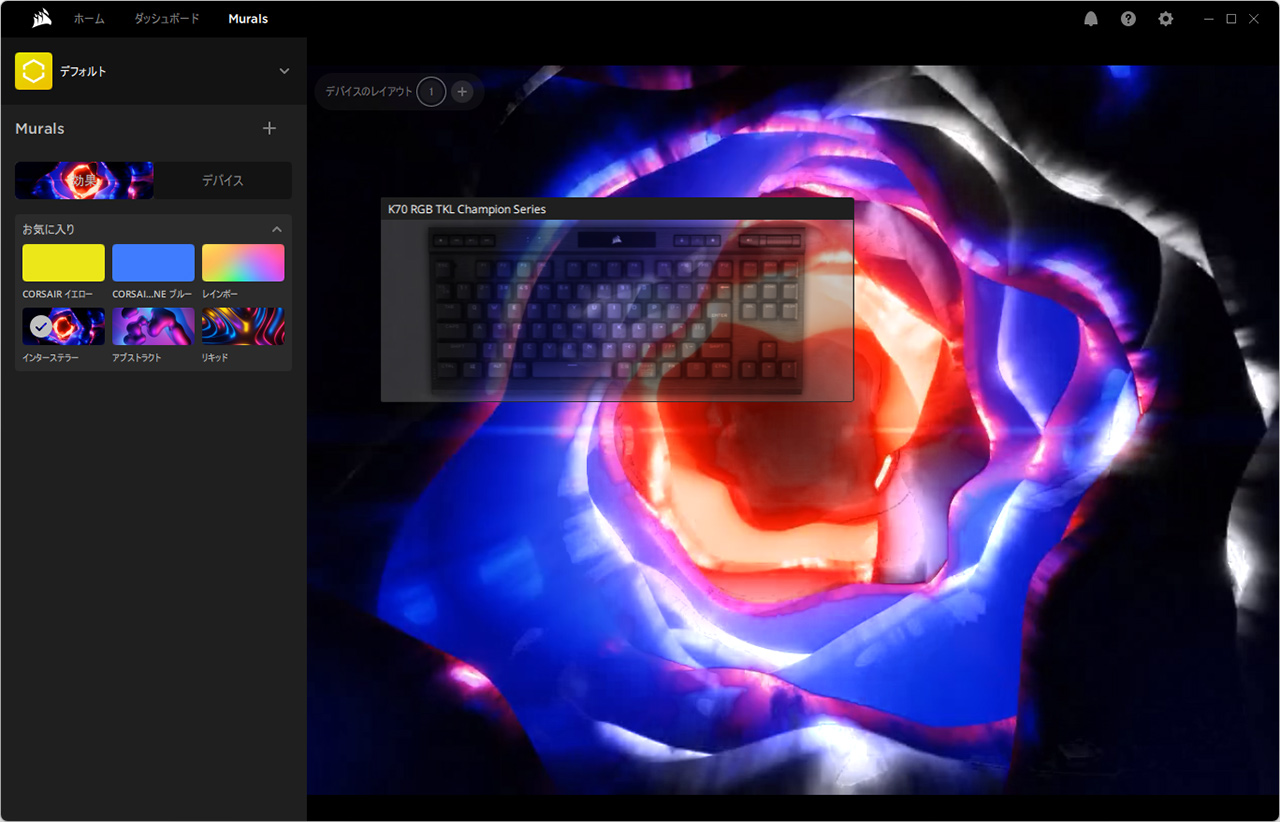Click the yellow default profile icon
This screenshot has width=1280, height=822.
pos(33,71)
